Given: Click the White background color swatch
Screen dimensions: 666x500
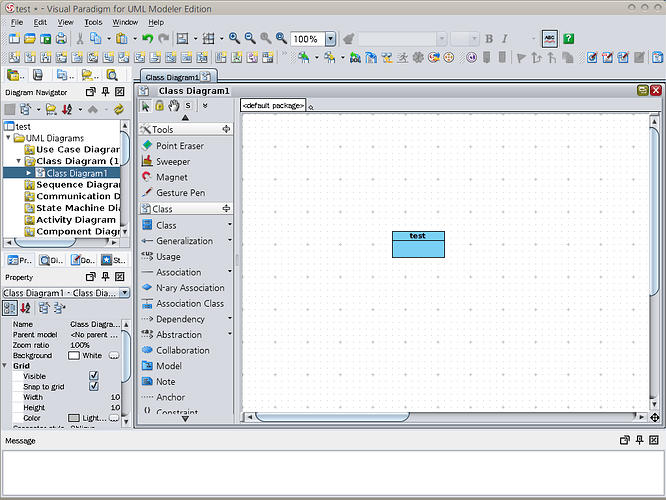Looking at the screenshot, I should coord(74,355).
